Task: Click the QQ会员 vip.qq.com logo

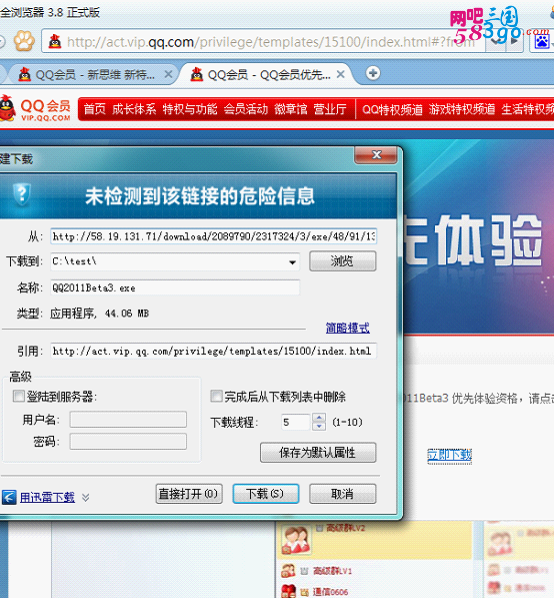Action: pos(36,109)
